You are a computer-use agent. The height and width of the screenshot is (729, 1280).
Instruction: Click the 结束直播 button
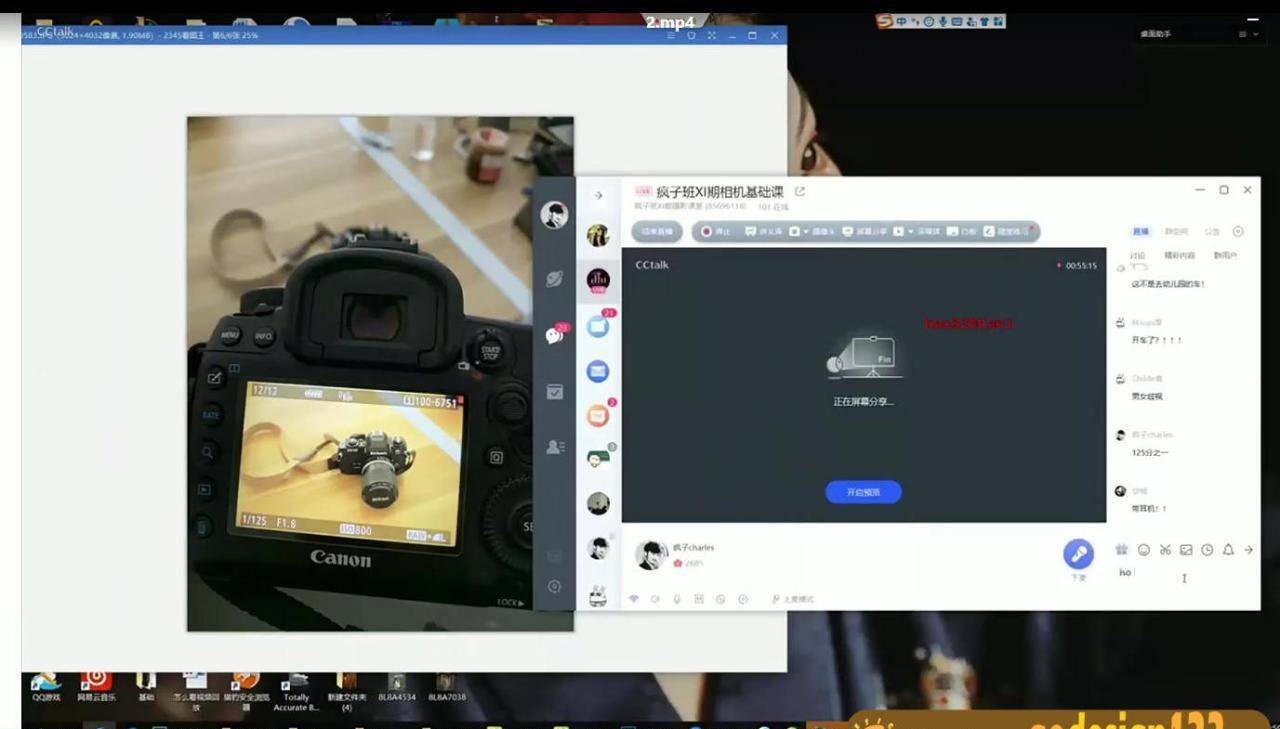657,231
